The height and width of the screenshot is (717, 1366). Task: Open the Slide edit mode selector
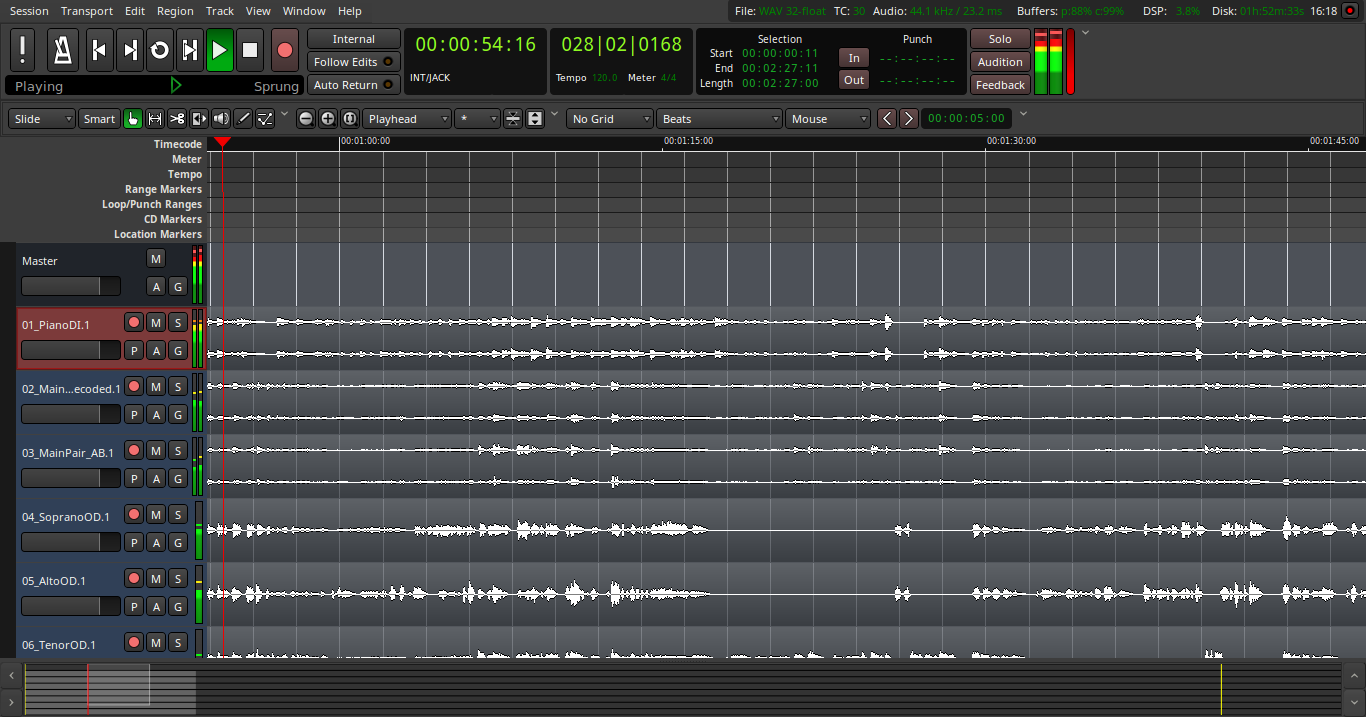click(x=40, y=118)
